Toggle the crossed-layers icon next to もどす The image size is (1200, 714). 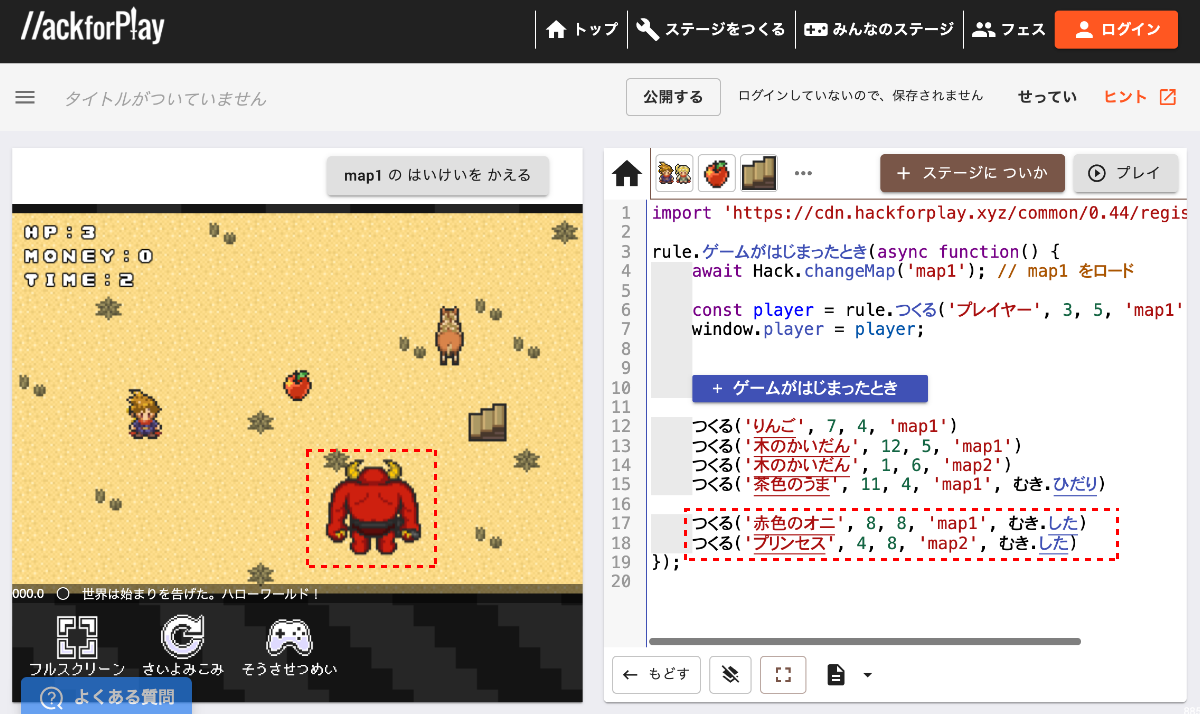730,675
